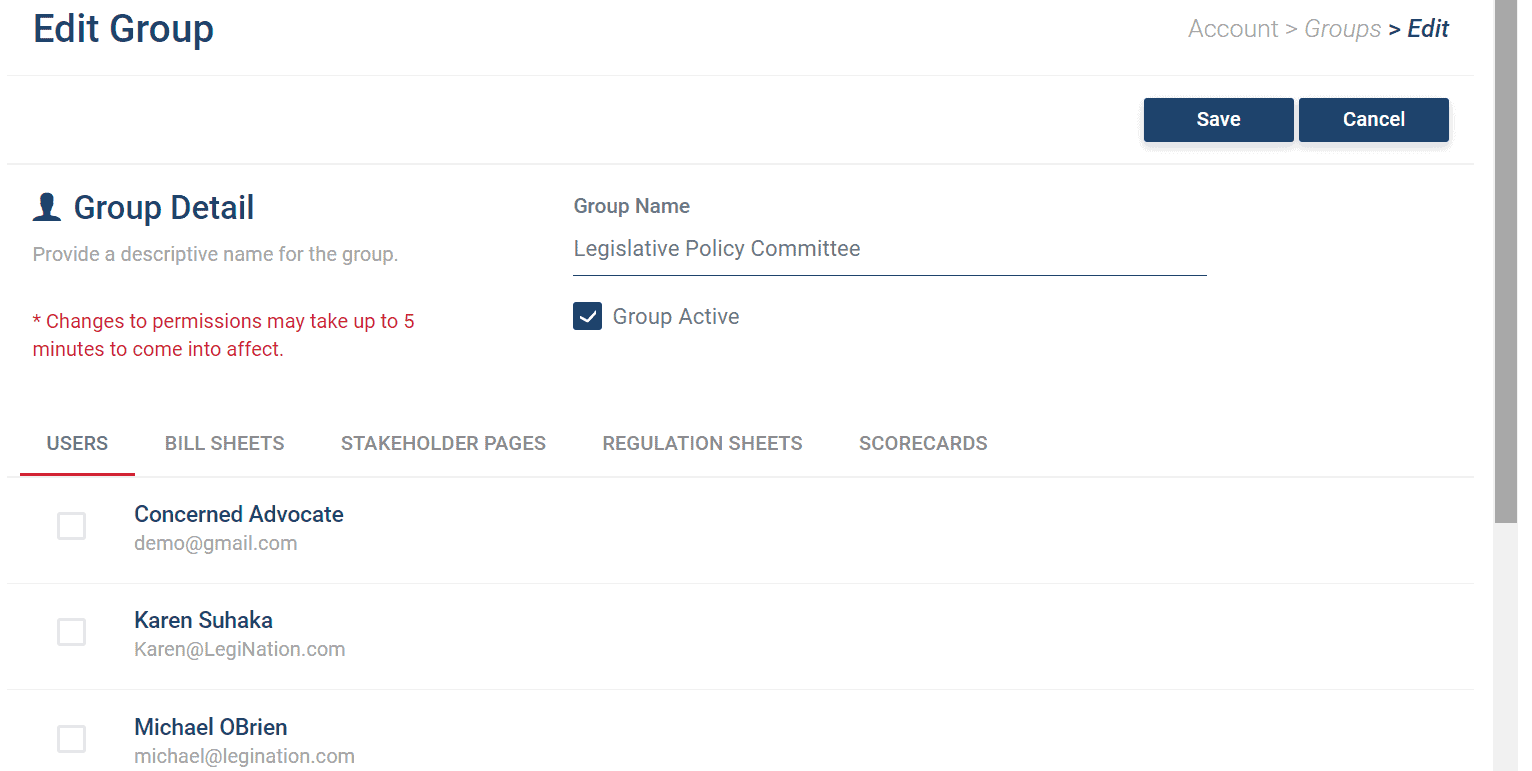Enable the Michael OBrien user checkbox
1532x771 pixels.
pos(71,739)
